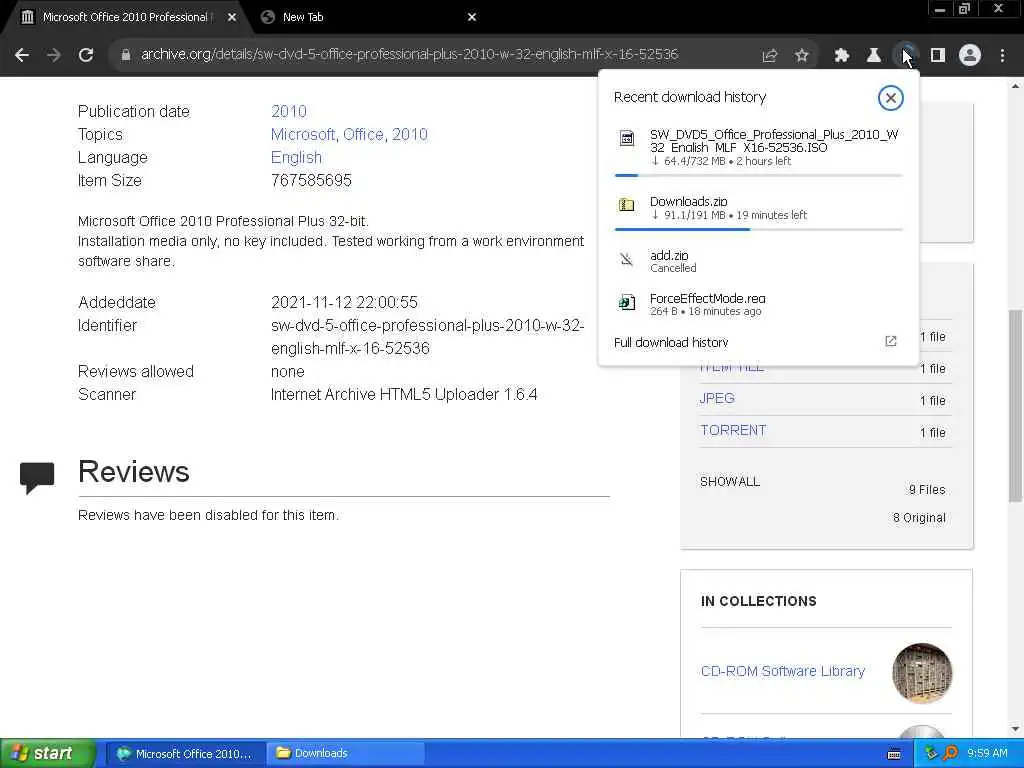Click the keyboard icon in taskbar

[x=895, y=754]
